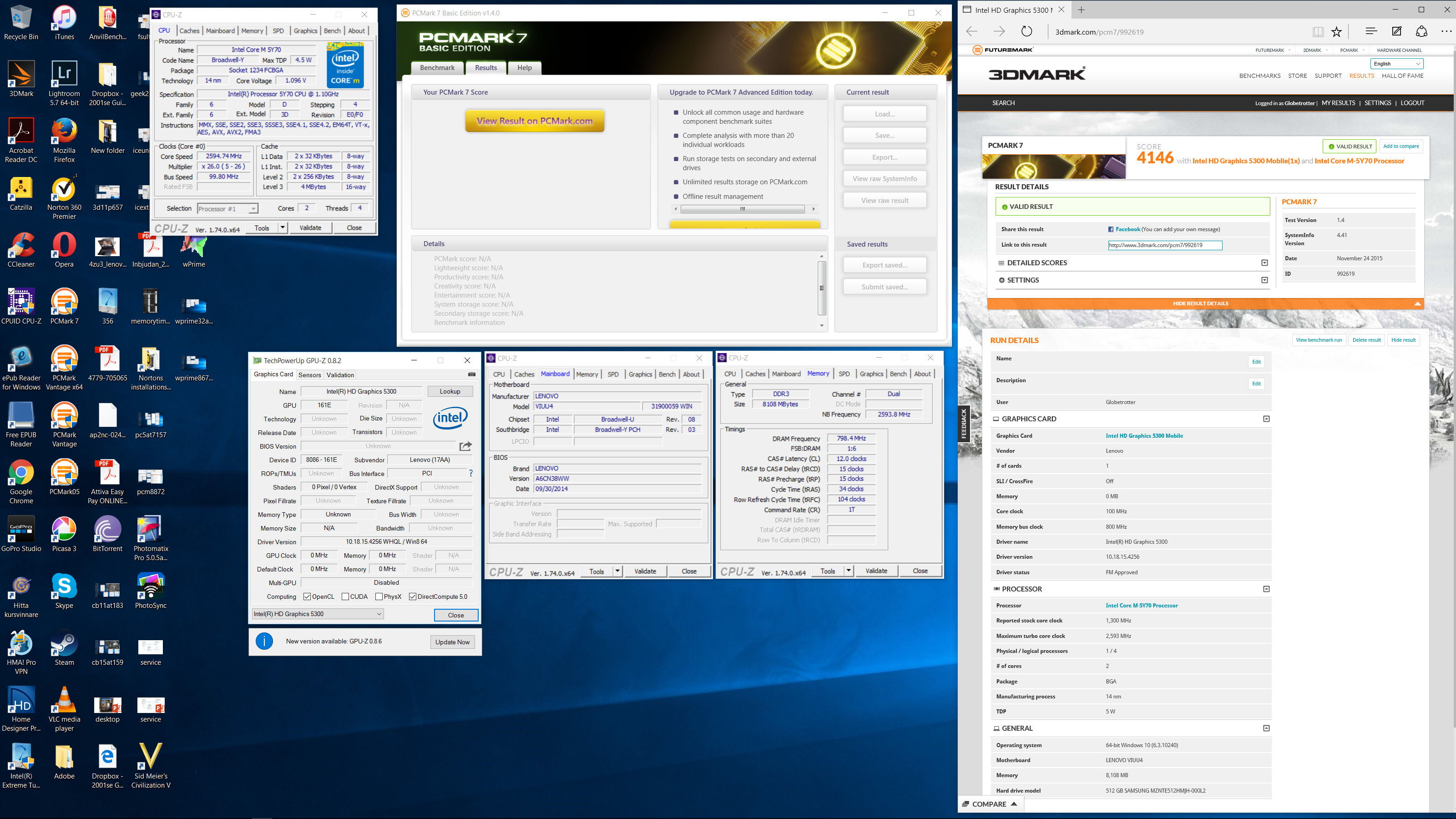
Task: Collapse the Processor section
Action: click(x=1266, y=589)
